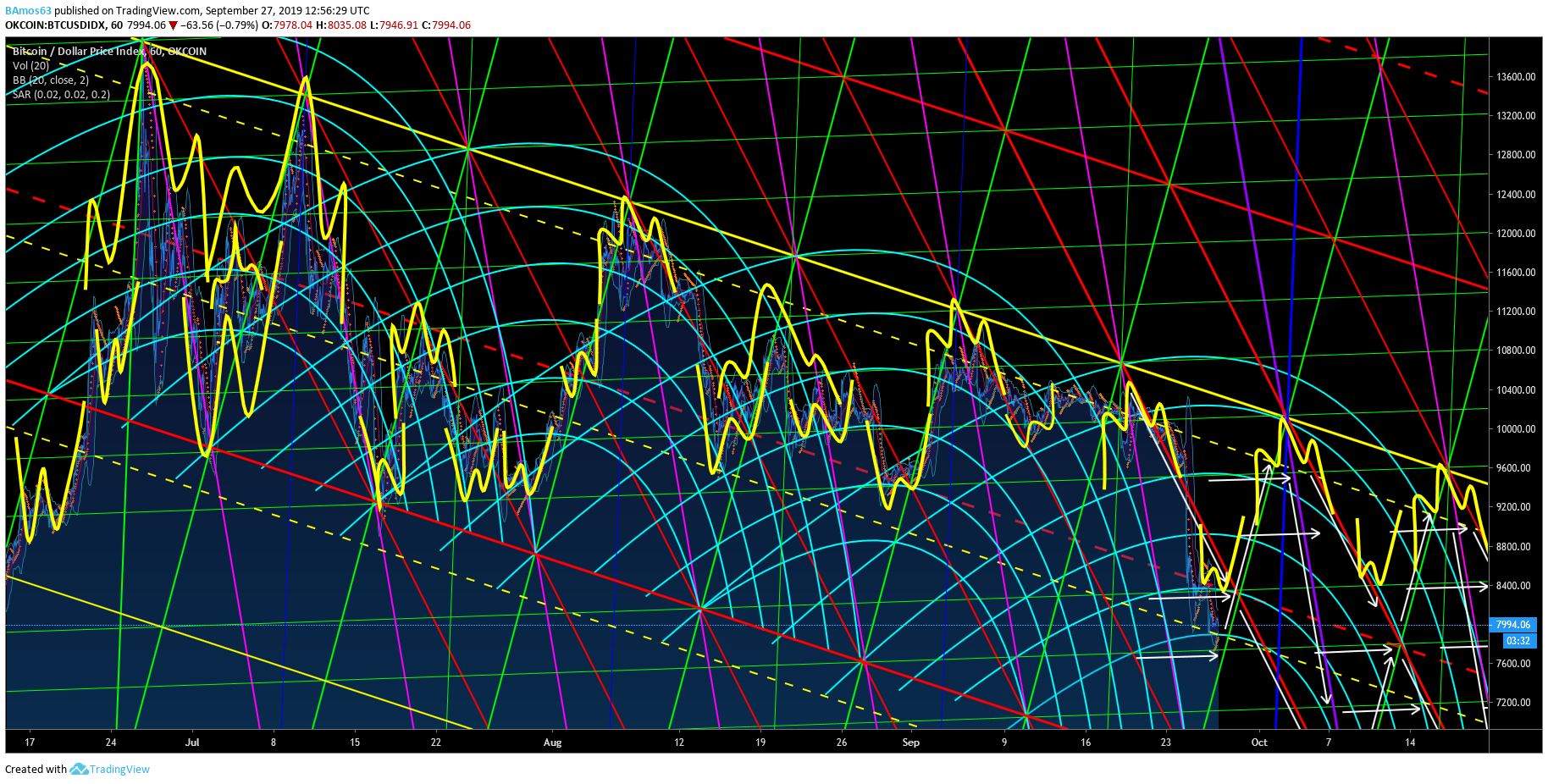Click the 13600.00 price axis label
Image resolution: width=1548 pixels, height=784 pixels.
[1516, 77]
